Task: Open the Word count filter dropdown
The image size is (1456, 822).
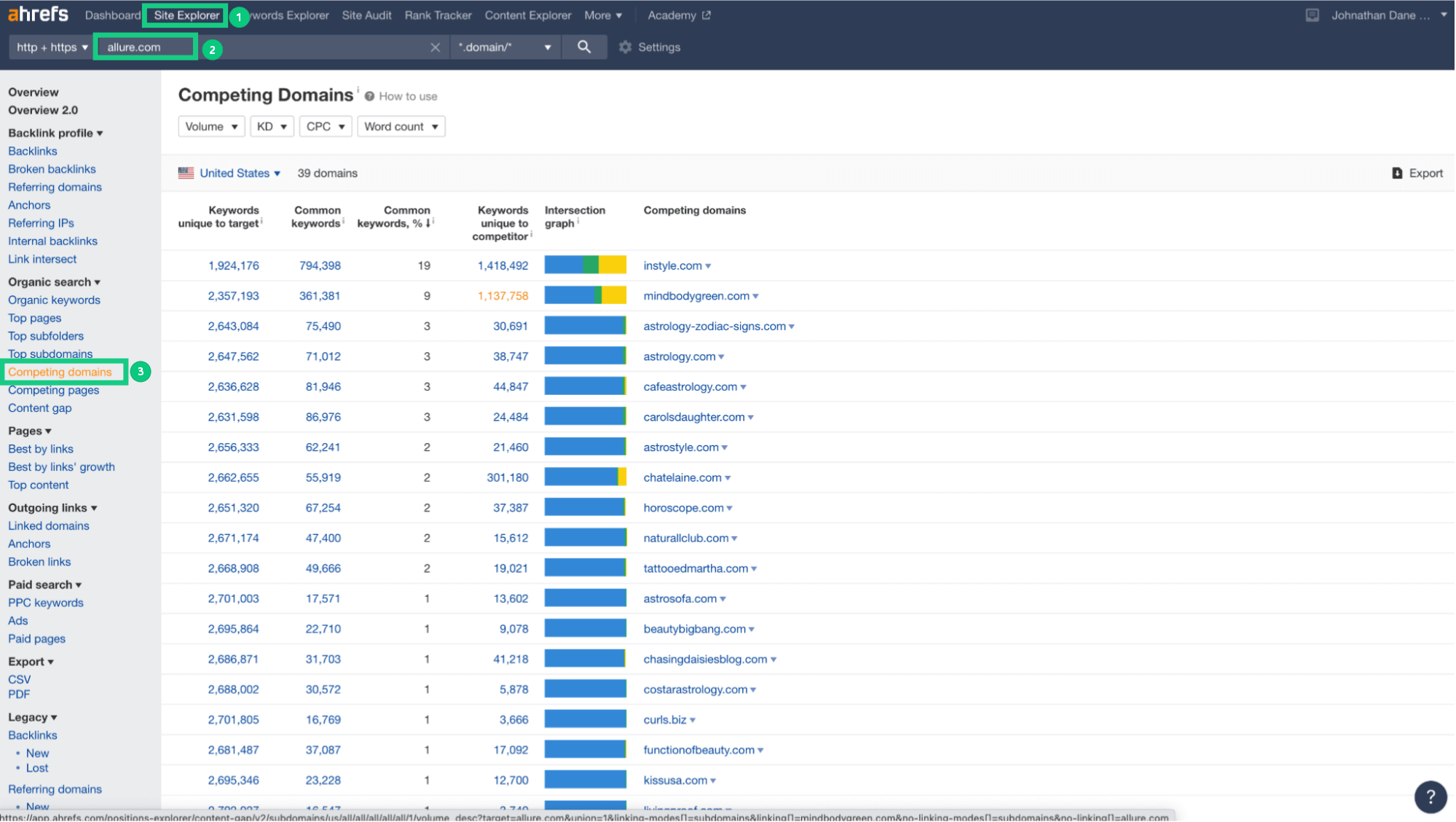Action: pos(401,127)
